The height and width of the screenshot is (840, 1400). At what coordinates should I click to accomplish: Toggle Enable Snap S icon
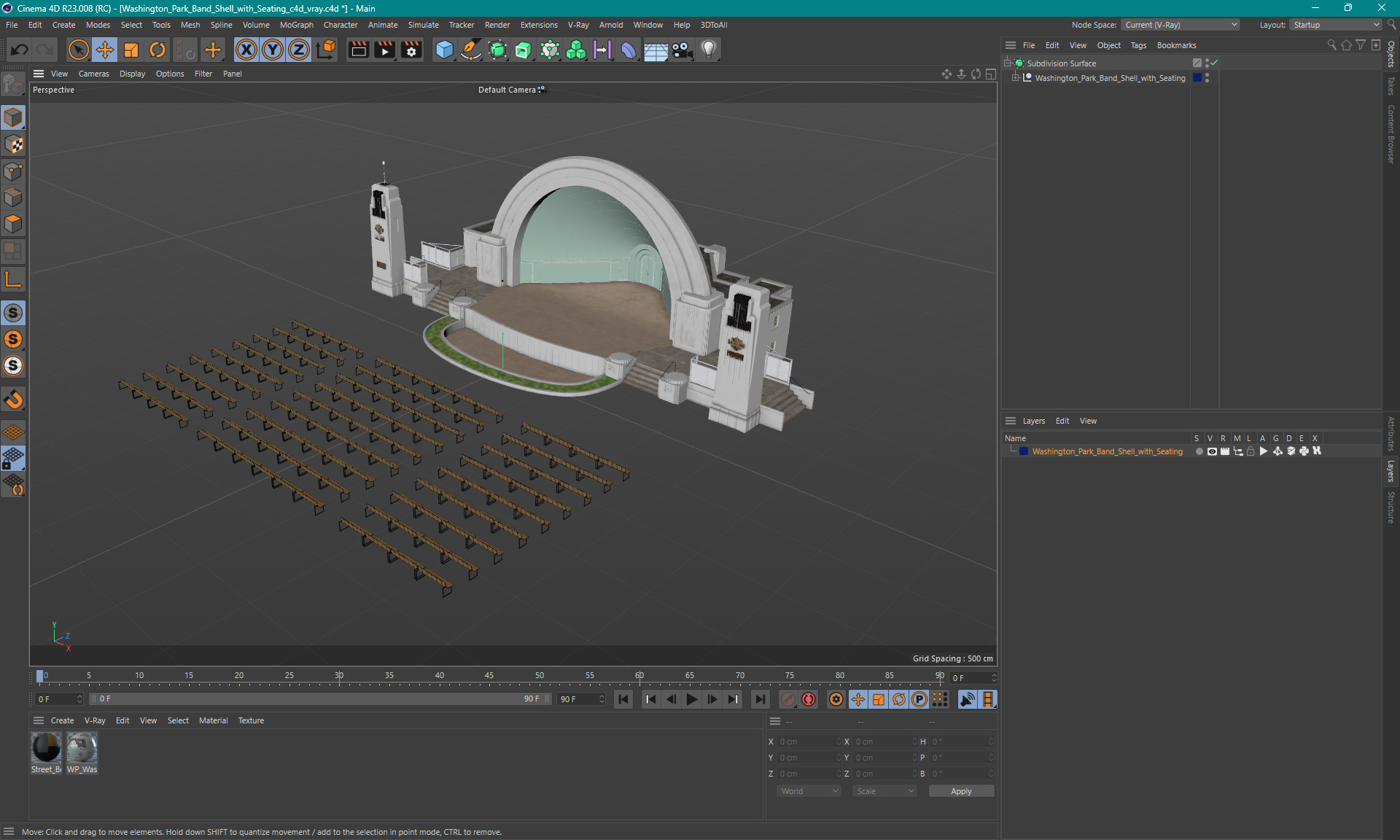(13, 313)
